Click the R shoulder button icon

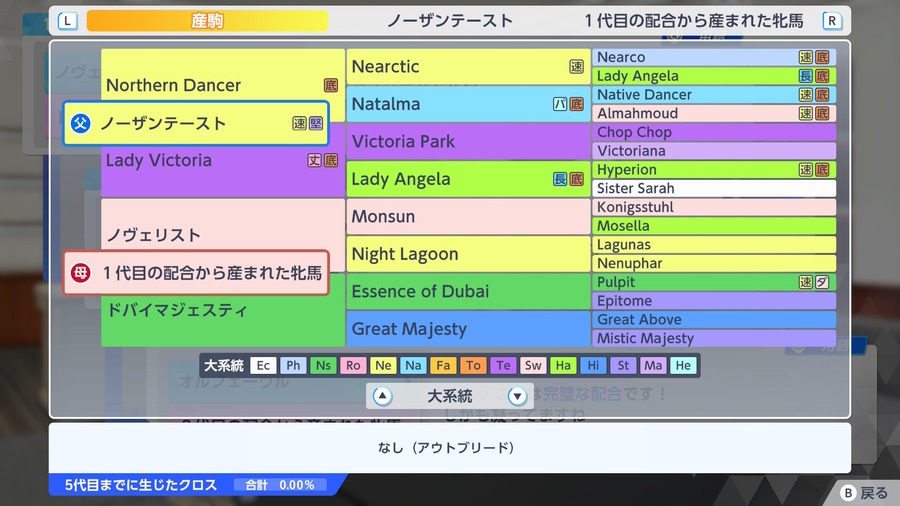(x=832, y=21)
